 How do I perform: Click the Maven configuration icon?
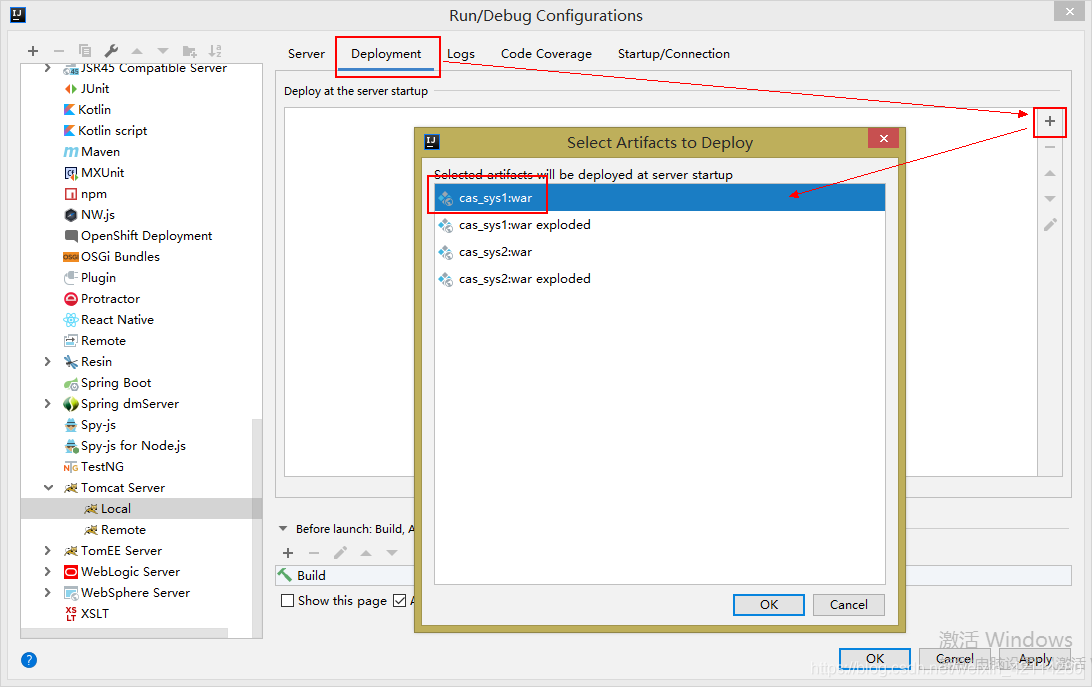point(70,152)
